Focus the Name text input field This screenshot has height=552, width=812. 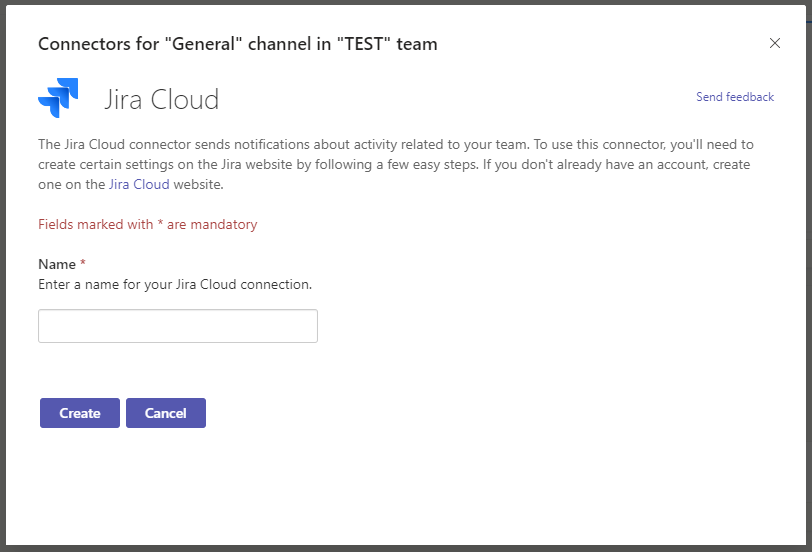178,326
